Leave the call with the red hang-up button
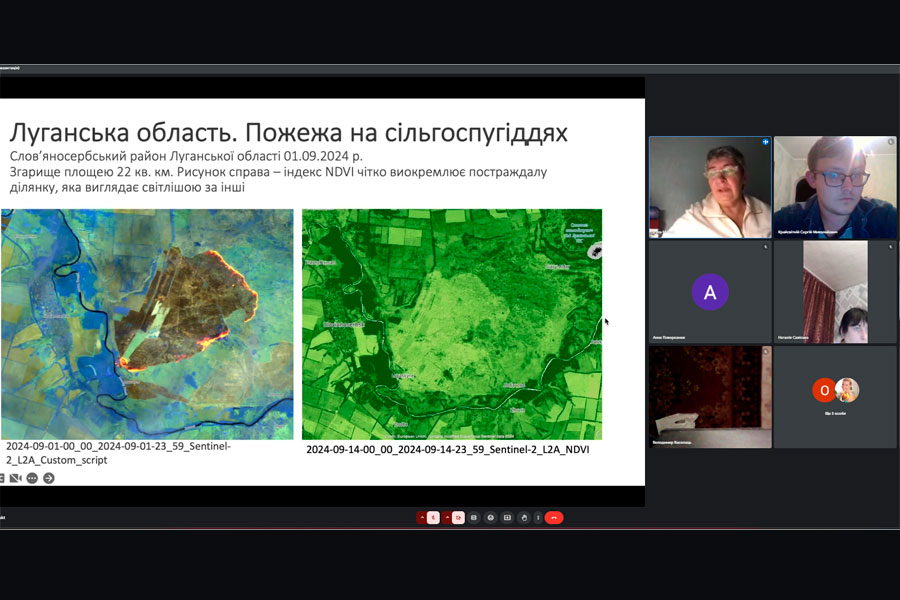The height and width of the screenshot is (600, 900). pyautogui.click(x=554, y=518)
